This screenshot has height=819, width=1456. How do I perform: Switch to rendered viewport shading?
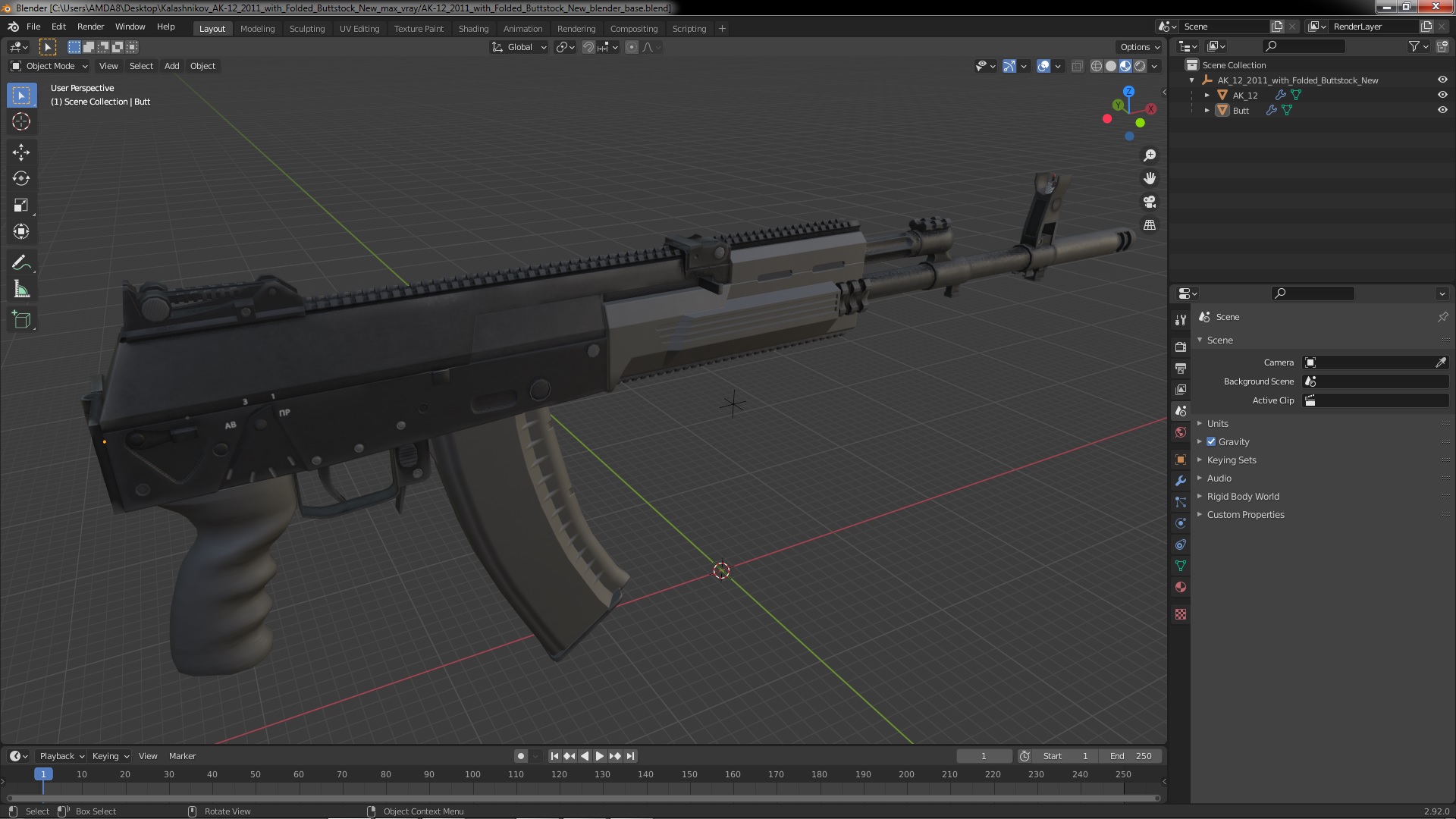click(1140, 66)
